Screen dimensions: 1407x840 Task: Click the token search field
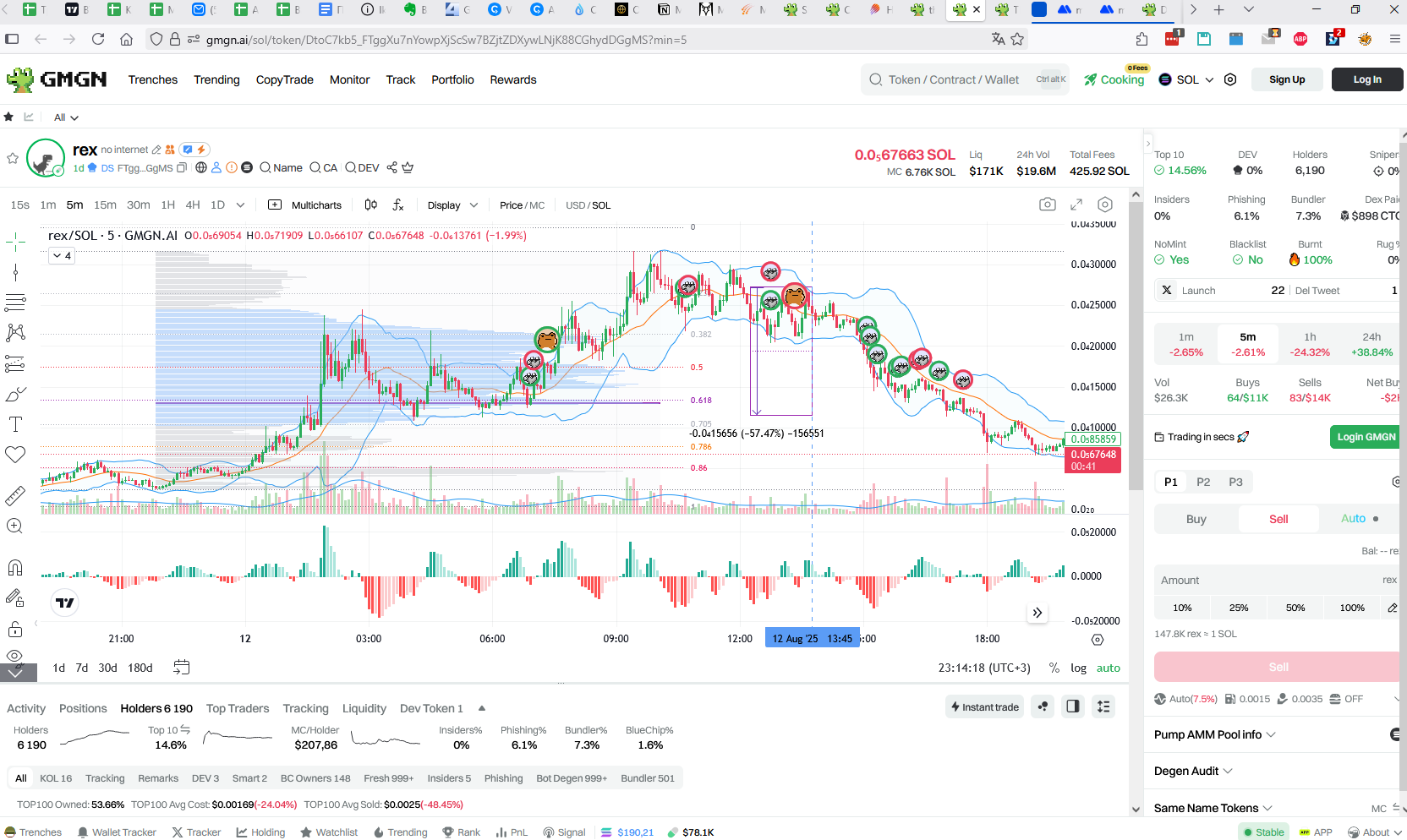[966, 79]
